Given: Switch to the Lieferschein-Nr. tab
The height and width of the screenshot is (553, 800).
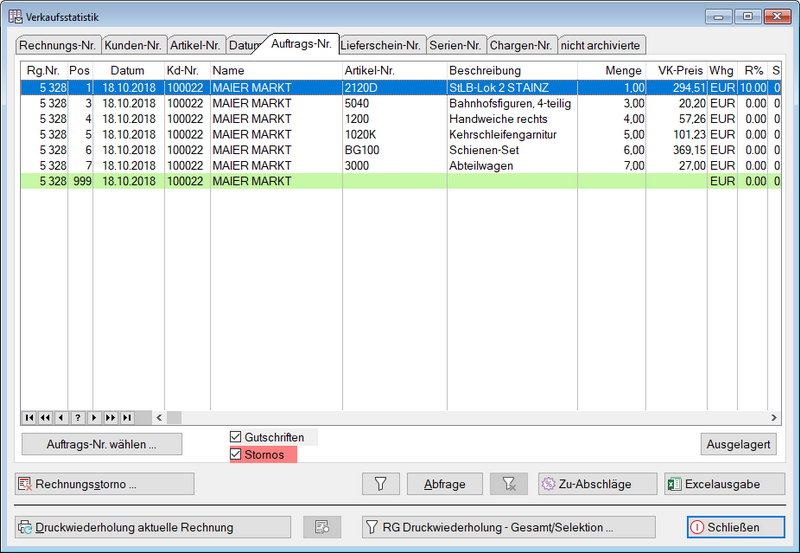Looking at the screenshot, I should click(380, 45).
